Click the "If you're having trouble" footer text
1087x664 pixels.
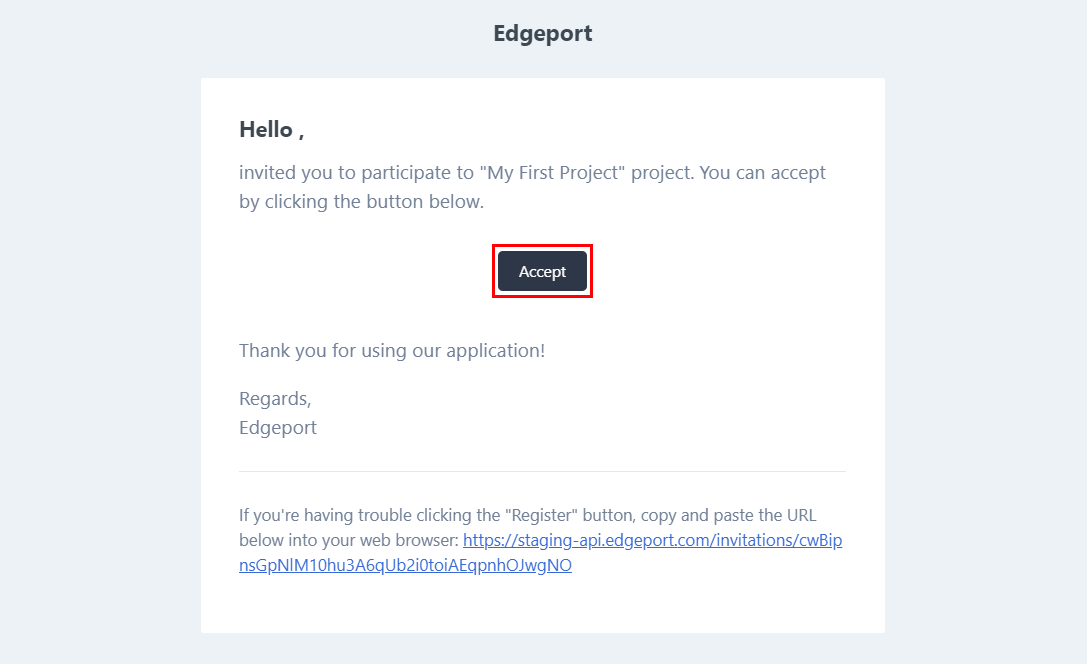pos(318,516)
